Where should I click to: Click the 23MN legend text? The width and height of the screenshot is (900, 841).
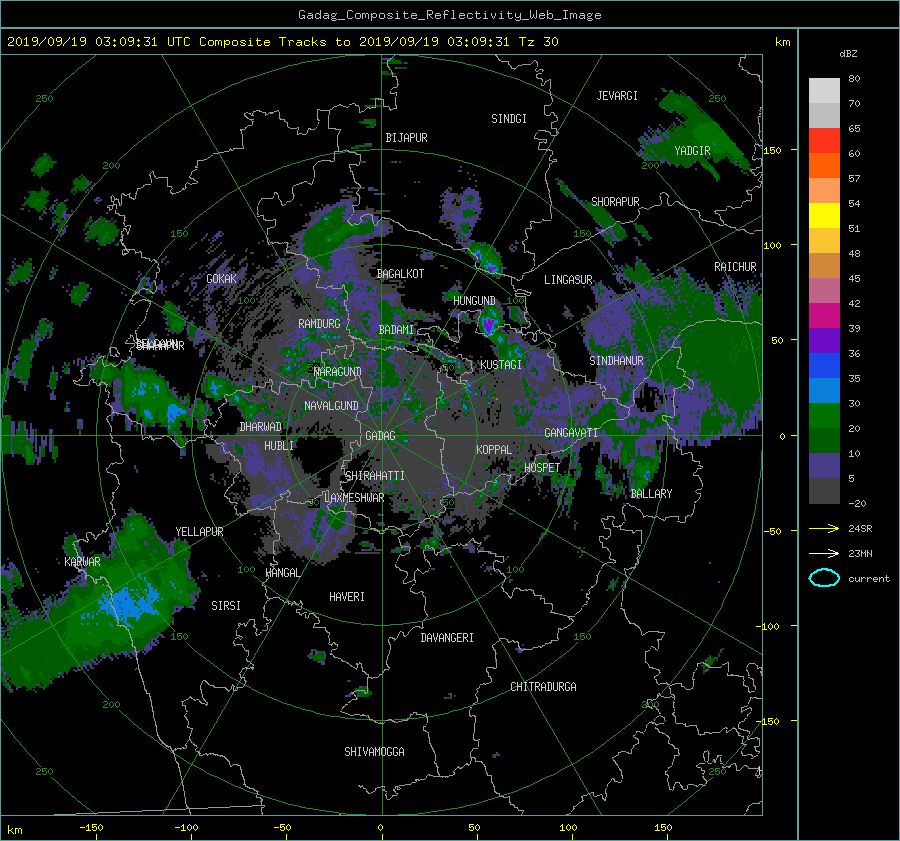click(x=860, y=554)
